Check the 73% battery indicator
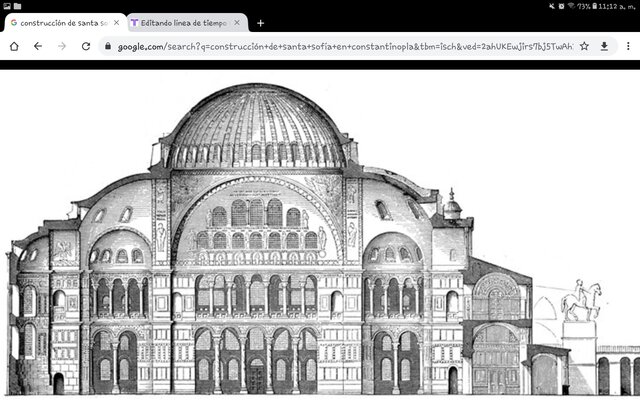The width and height of the screenshot is (640, 400). click(587, 6)
